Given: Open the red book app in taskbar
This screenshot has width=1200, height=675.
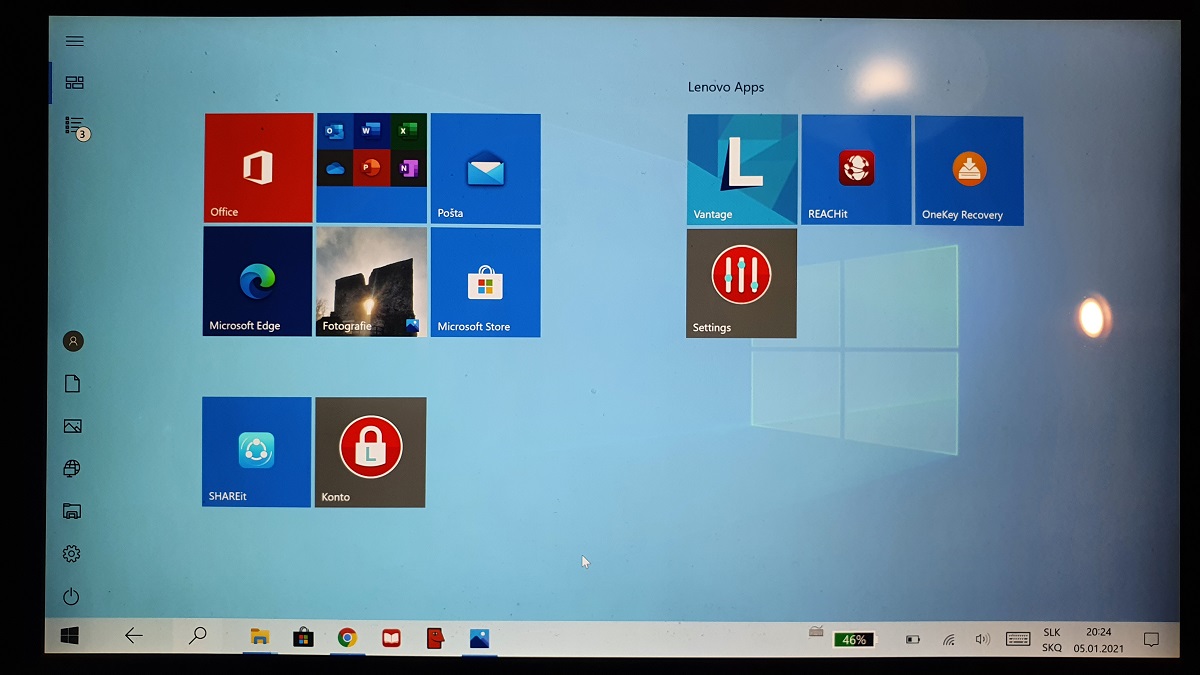Looking at the screenshot, I should point(391,638).
